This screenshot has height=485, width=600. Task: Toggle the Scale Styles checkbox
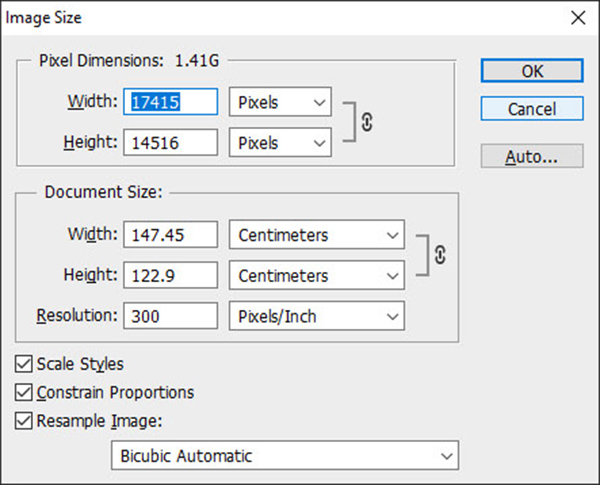click(24, 364)
